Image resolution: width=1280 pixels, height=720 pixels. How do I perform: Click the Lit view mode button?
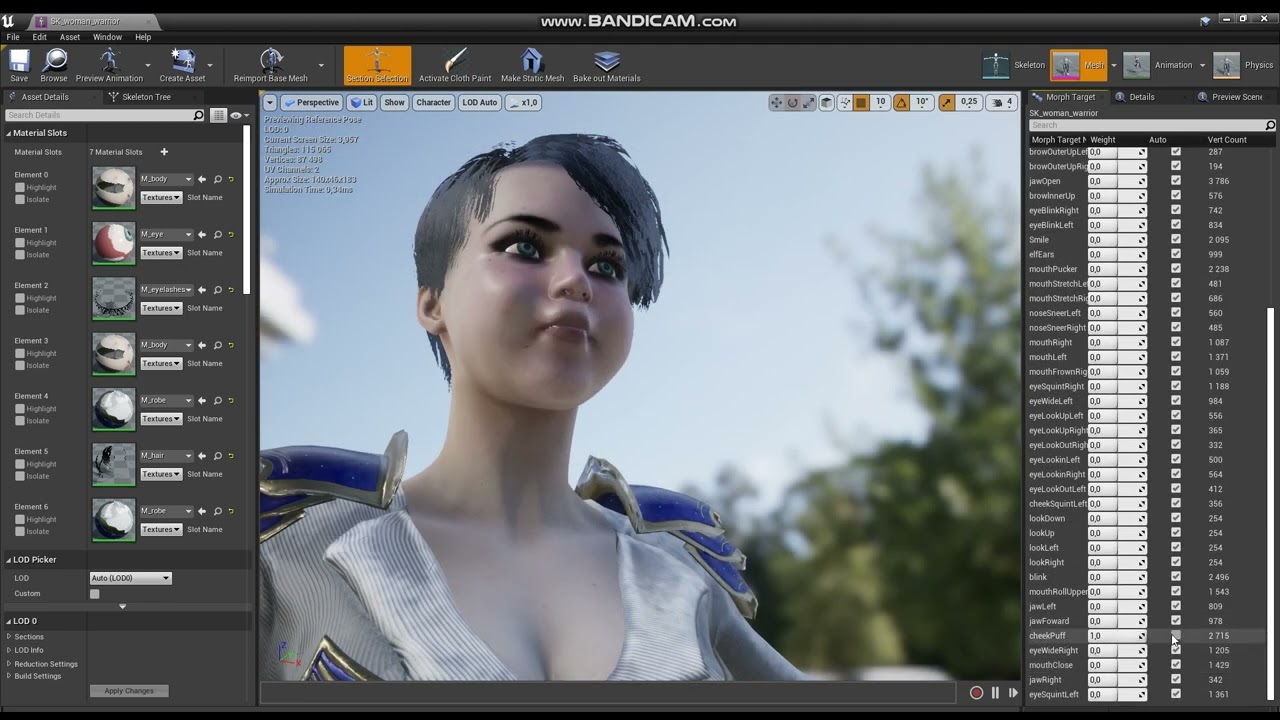(362, 102)
